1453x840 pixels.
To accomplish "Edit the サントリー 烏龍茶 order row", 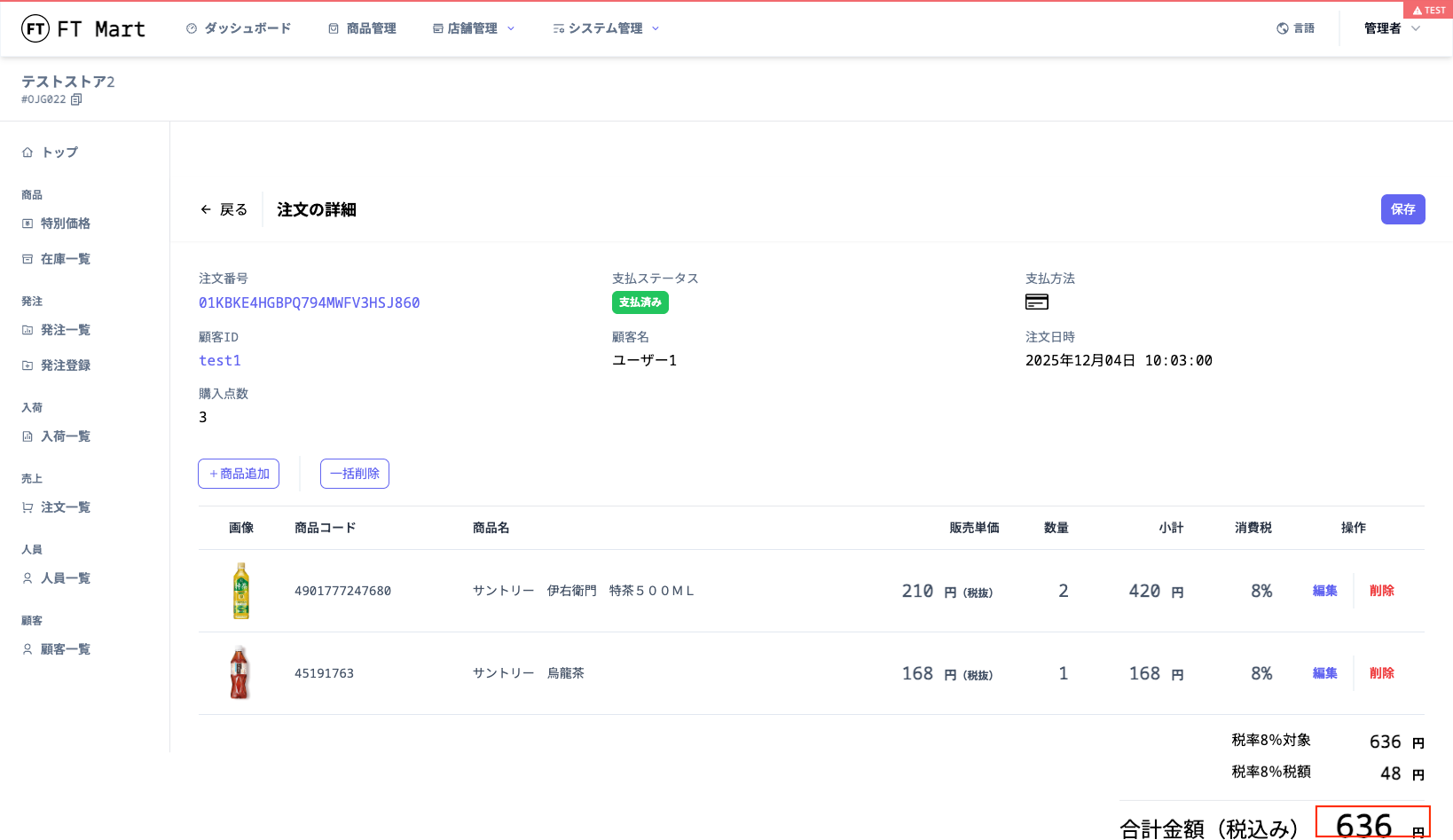I will tap(1324, 673).
